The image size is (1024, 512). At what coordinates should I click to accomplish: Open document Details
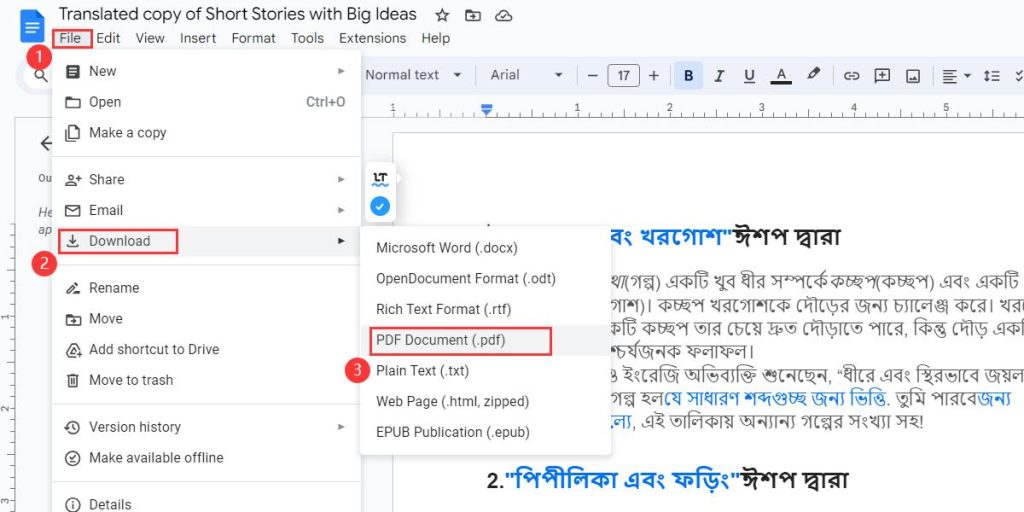pyautogui.click(x=206, y=504)
